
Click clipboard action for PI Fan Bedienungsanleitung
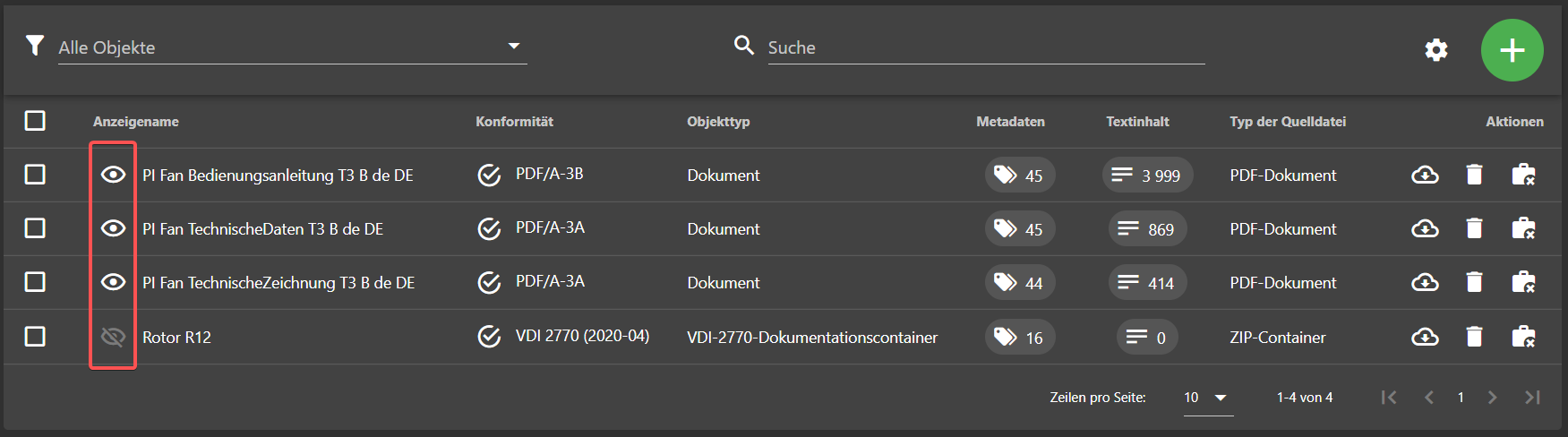coord(1523,175)
